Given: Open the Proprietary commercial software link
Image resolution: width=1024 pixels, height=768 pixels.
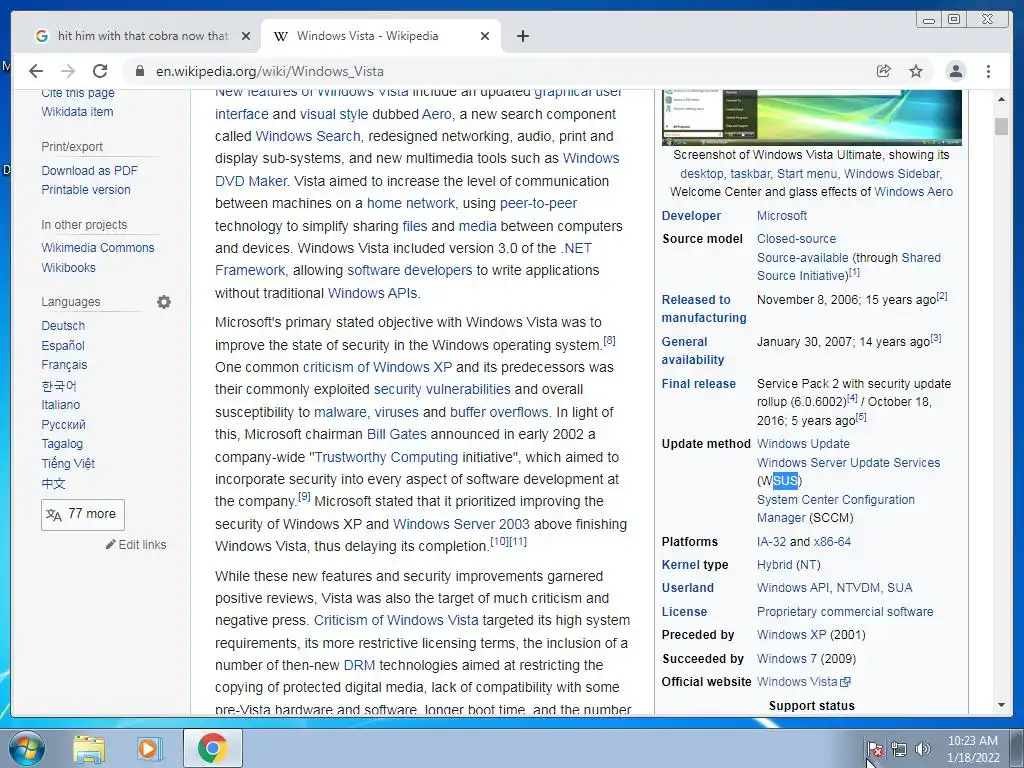Looking at the screenshot, I should pos(845,612).
